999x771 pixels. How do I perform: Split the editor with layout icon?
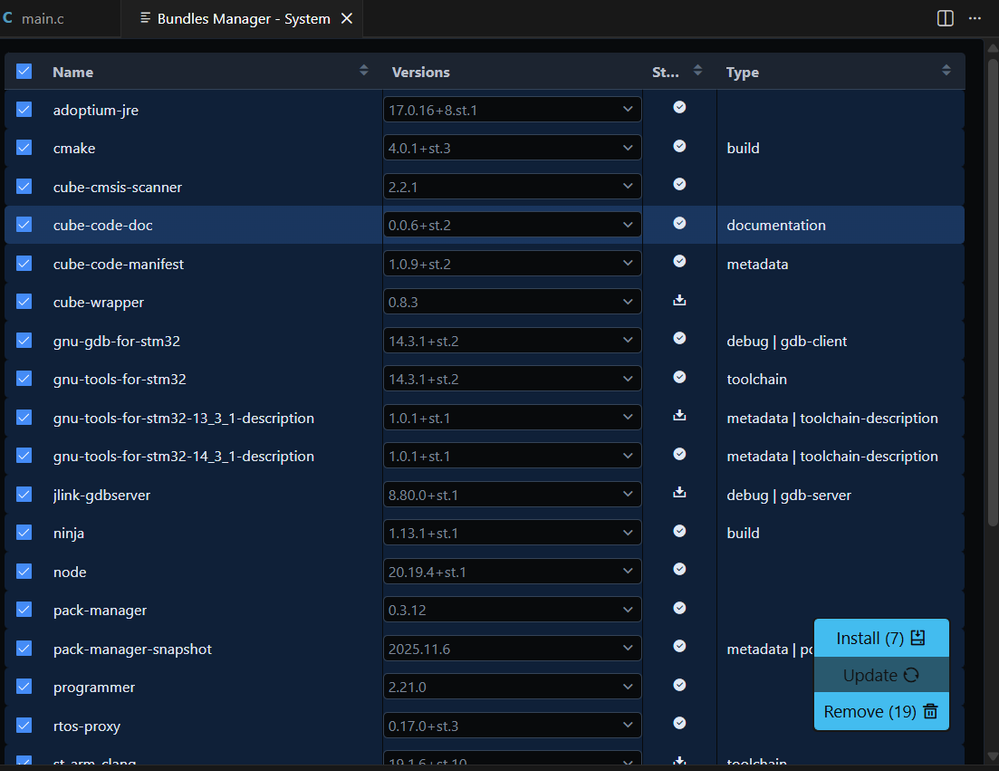coord(945,18)
